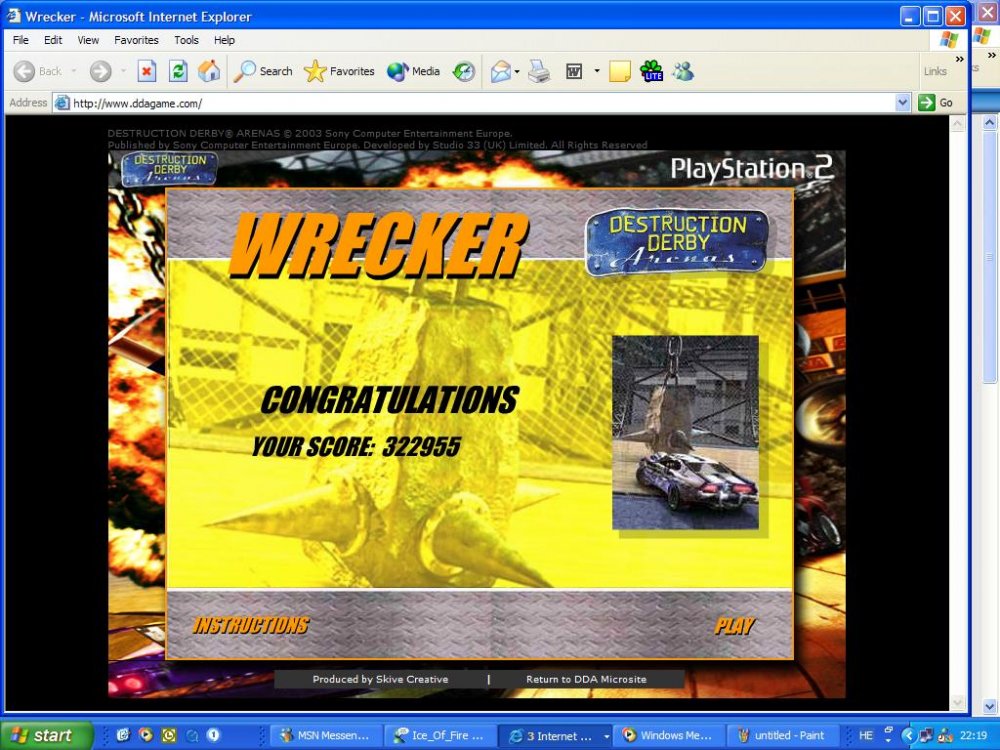Image resolution: width=1000 pixels, height=750 pixels.
Task: Click the page scrollbar up arrow
Action: (x=957, y=124)
